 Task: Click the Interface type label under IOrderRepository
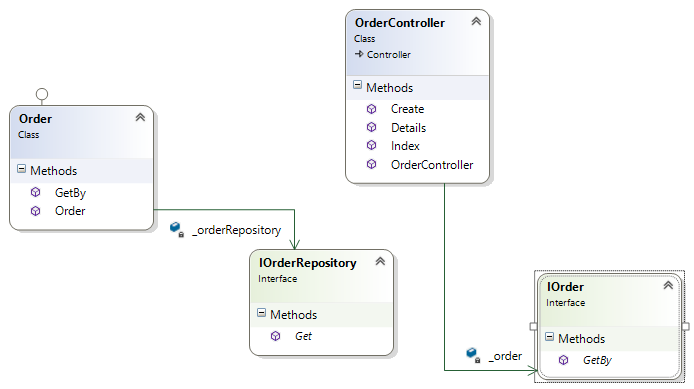(x=278, y=279)
